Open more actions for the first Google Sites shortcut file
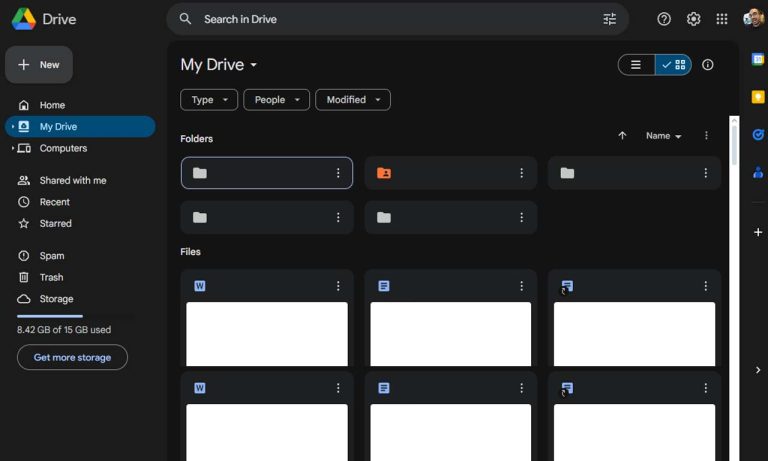The image size is (768, 461). [x=705, y=286]
